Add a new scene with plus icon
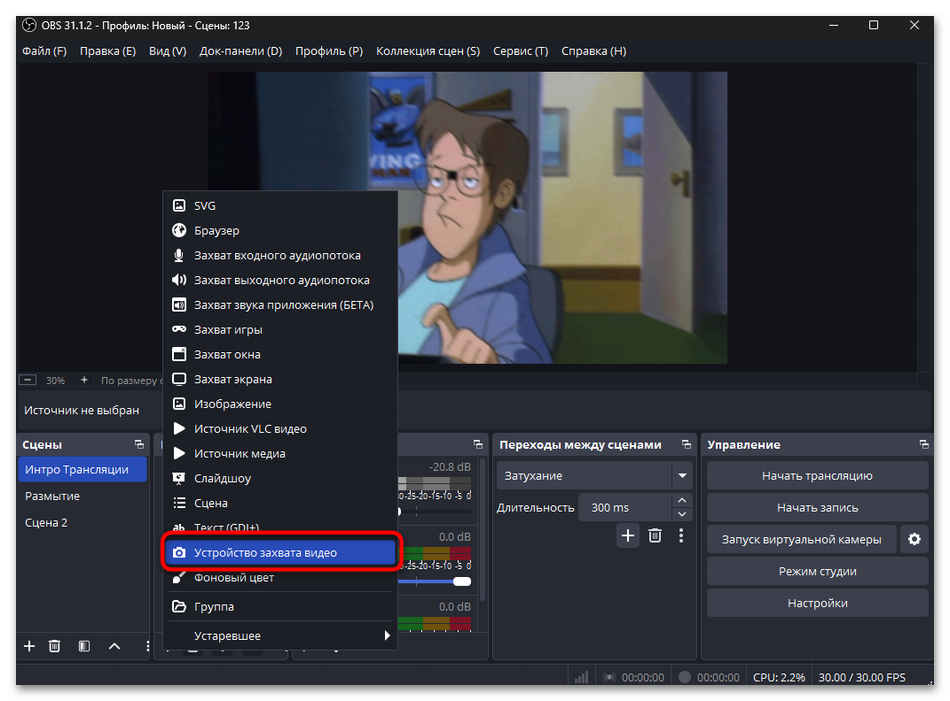 [x=29, y=646]
